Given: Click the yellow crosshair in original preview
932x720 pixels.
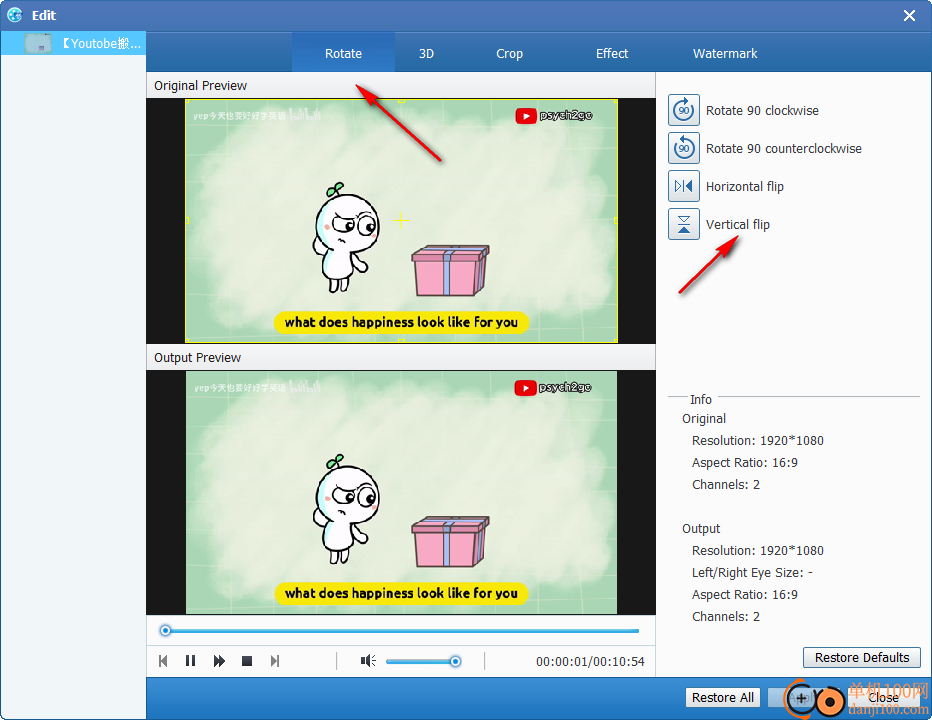Looking at the screenshot, I should (401, 221).
